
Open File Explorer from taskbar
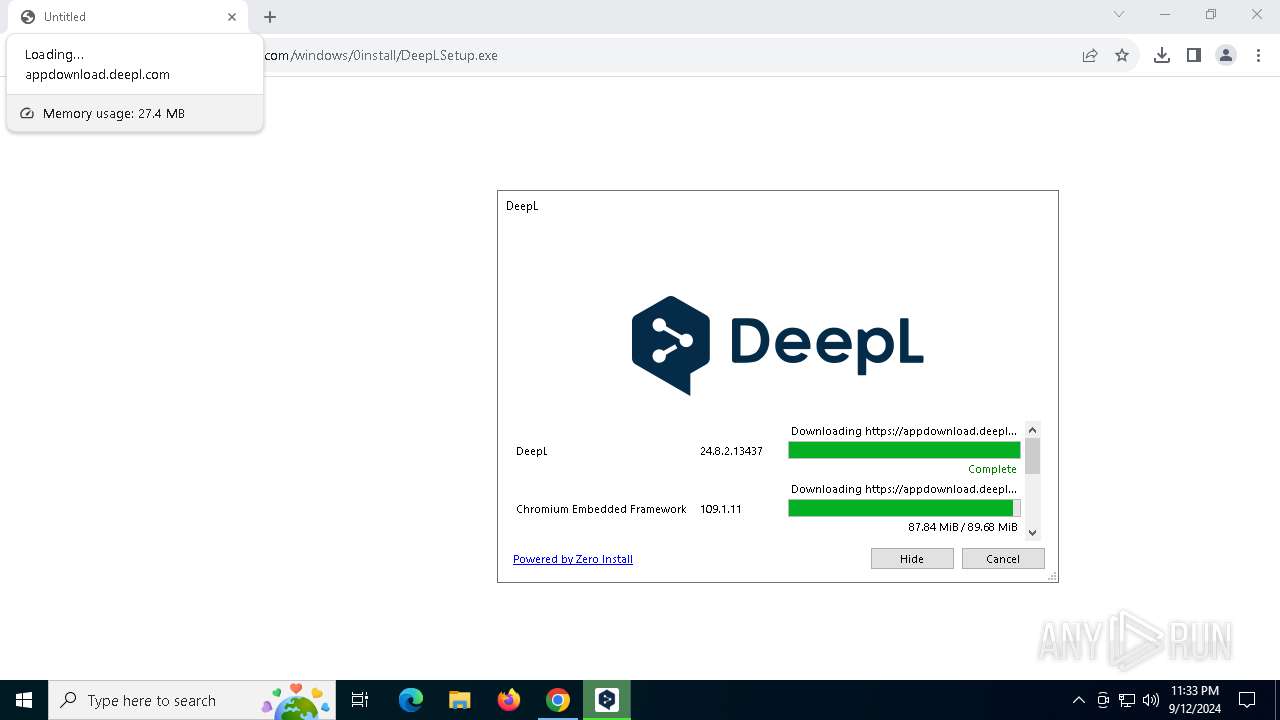pyautogui.click(x=460, y=700)
